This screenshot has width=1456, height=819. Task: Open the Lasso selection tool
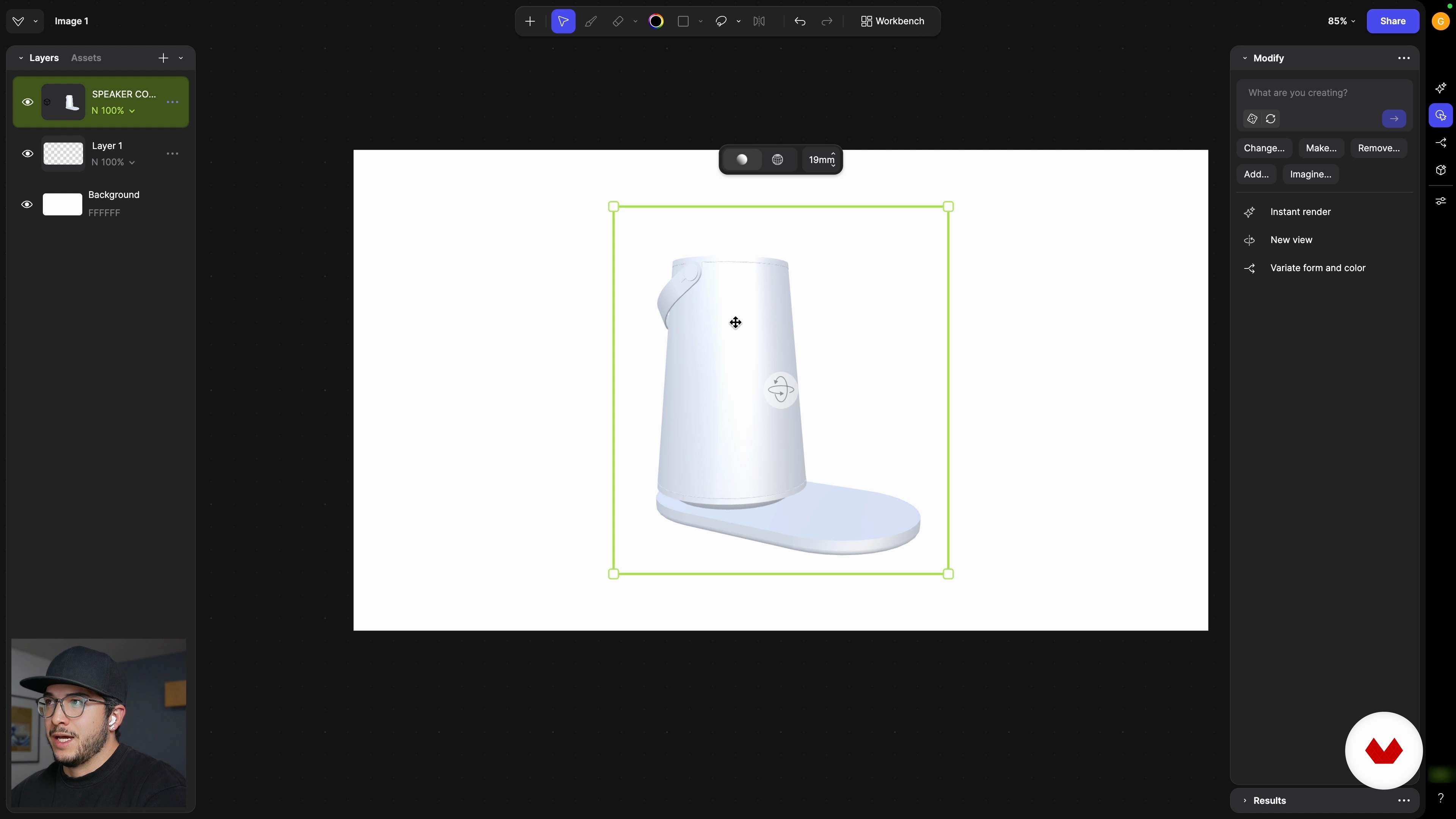click(x=721, y=22)
